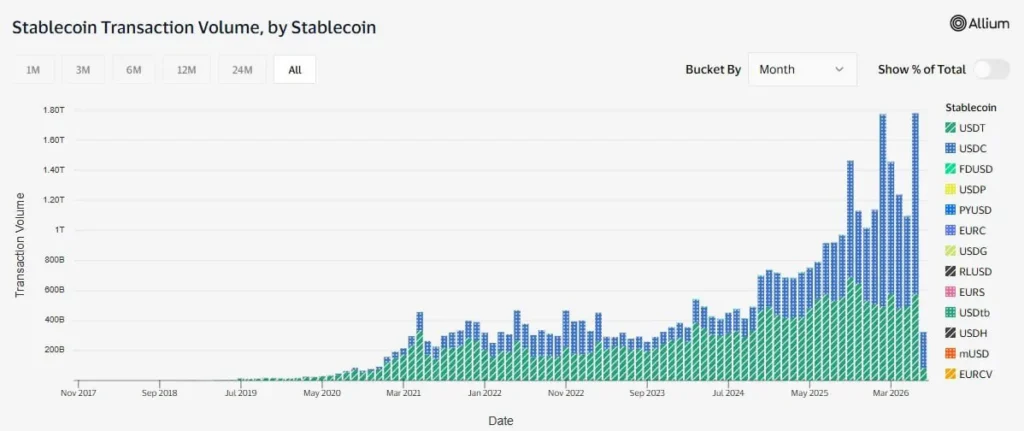Switch to the 24M time range
The height and width of the screenshot is (431, 1024).
tap(242, 70)
